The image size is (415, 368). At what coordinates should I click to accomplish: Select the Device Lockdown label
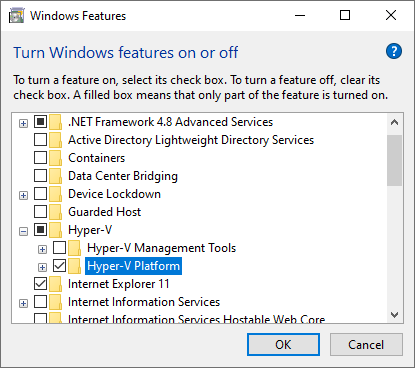[x=114, y=194]
